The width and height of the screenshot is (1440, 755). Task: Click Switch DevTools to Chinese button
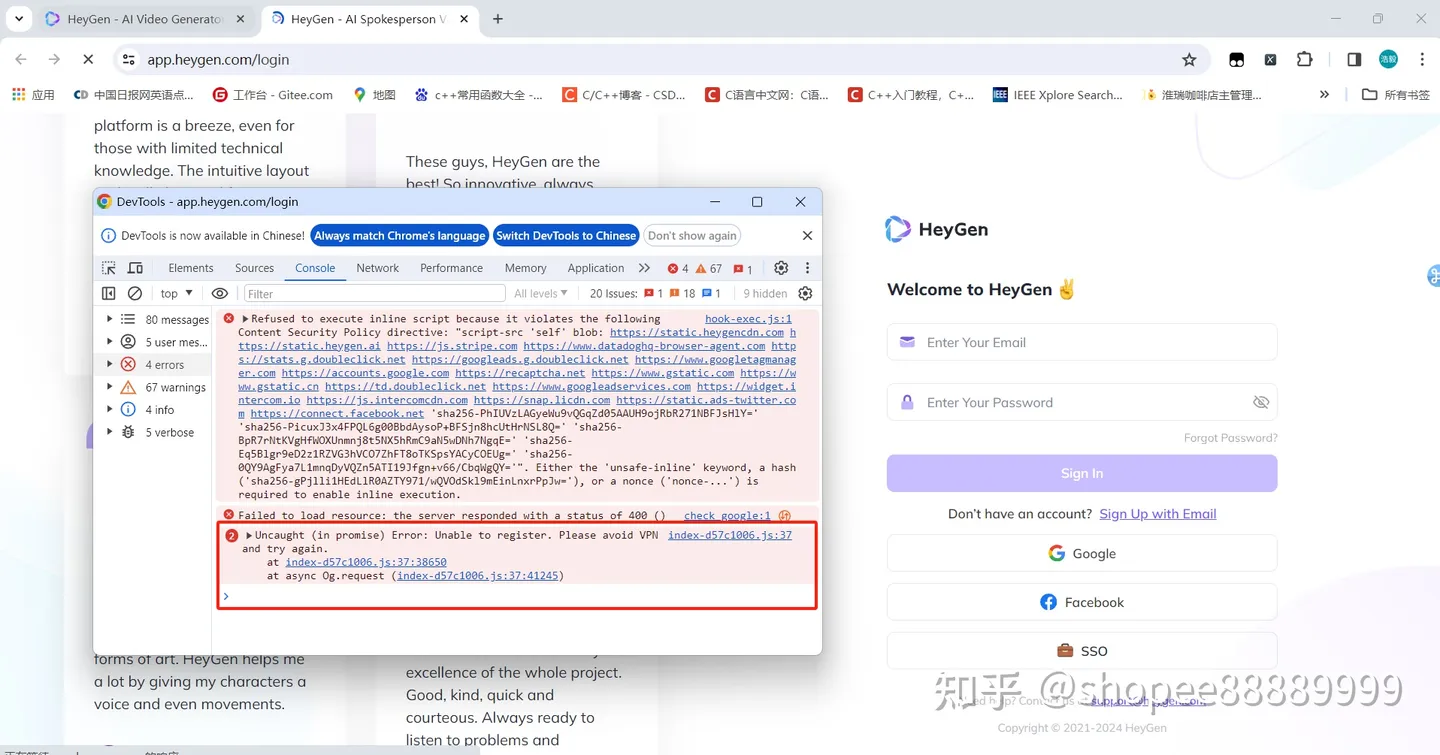pyautogui.click(x=566, y=235)
